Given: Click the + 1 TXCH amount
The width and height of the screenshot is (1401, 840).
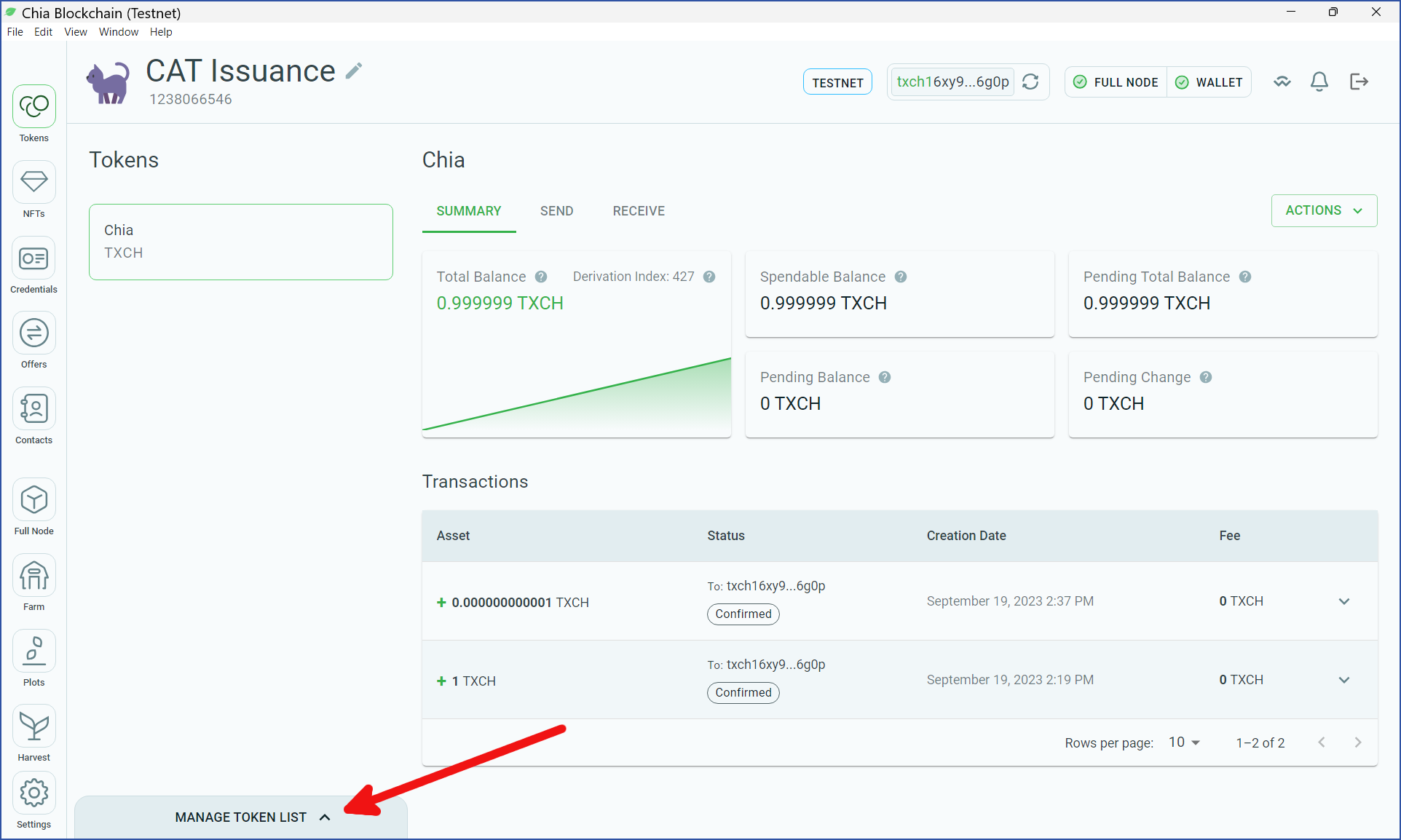Looking at the screenshot, I should click(x=466, y=681).
